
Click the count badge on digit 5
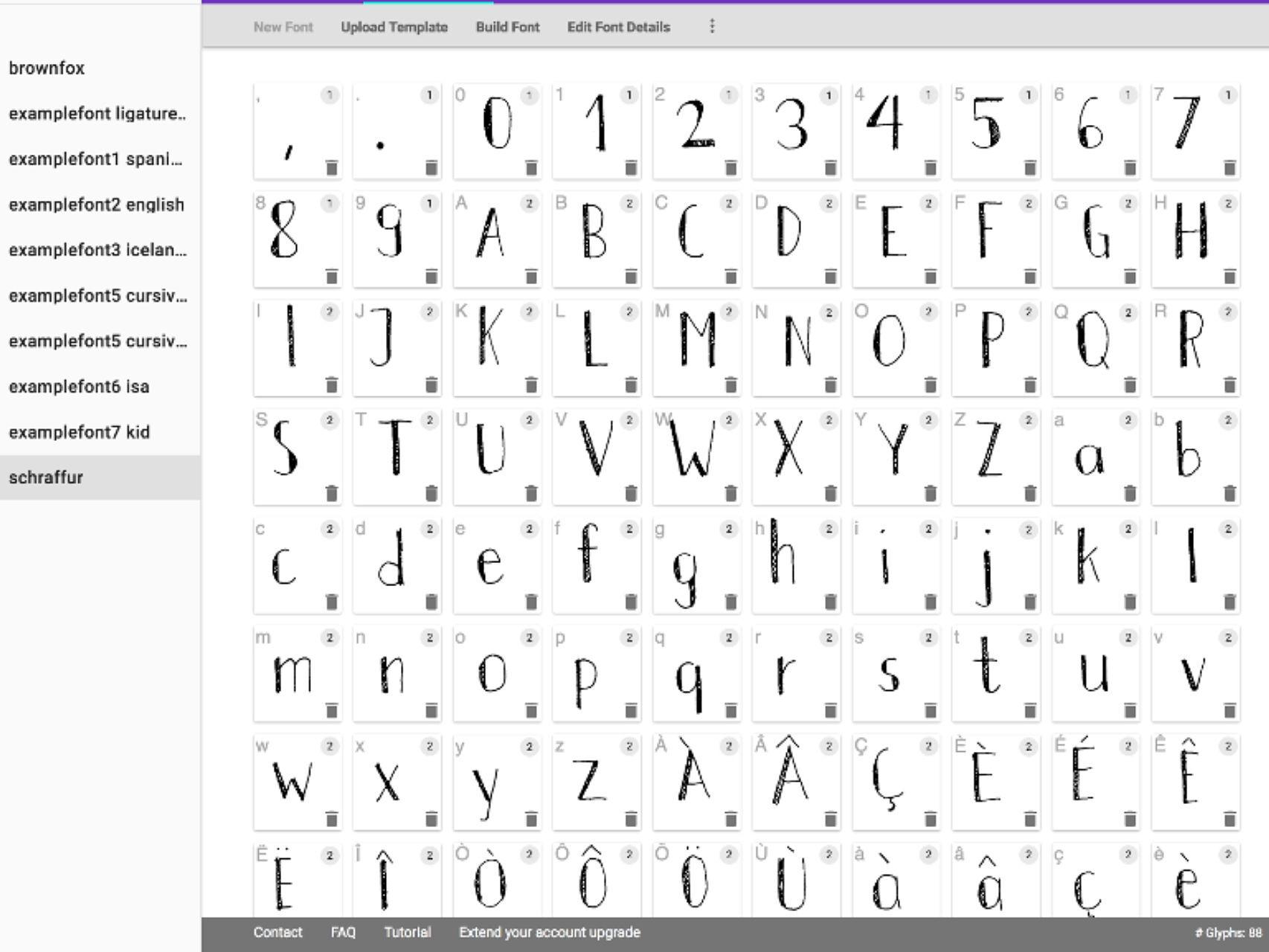click(x=1029, y=95)
